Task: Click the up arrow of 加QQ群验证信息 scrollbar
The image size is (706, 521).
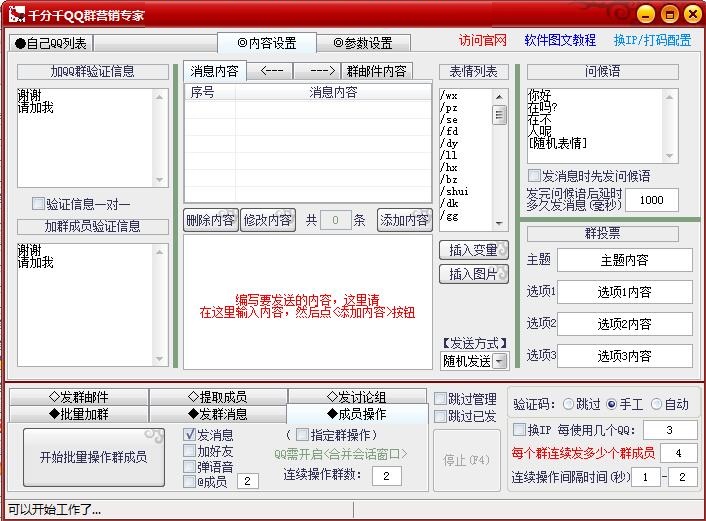Action: [x=159, y=97]
